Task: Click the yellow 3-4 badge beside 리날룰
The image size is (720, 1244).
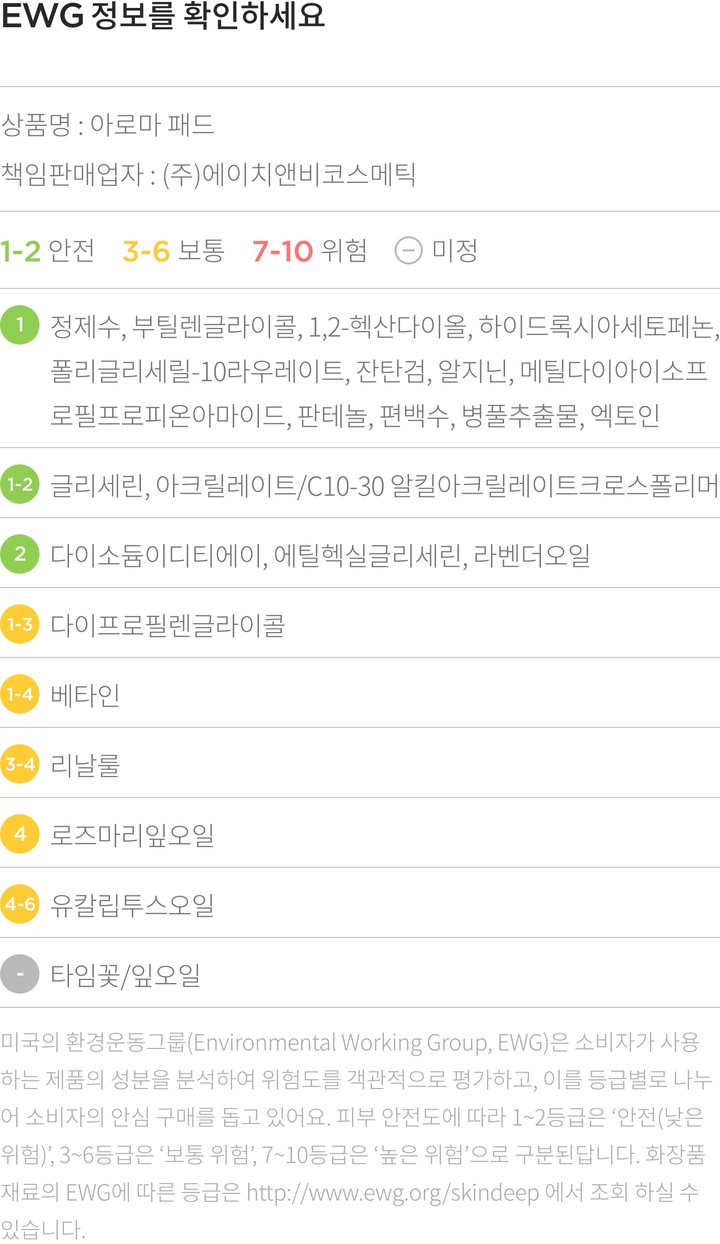Action: [20, 765]
